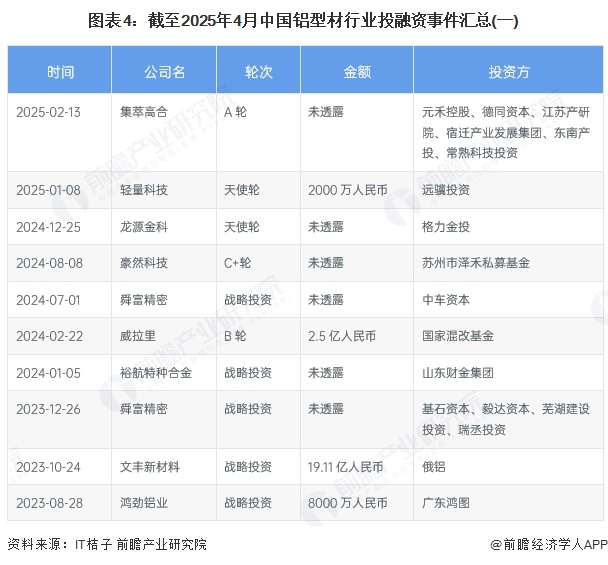Viewport: 608px width, 565px height.
Task: Click 天使轮 in the 轻量科技 row
Action: click(242, 190)
